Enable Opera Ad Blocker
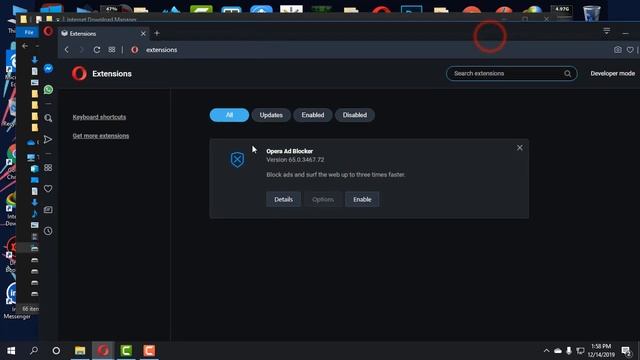 (x=362, y=200)
